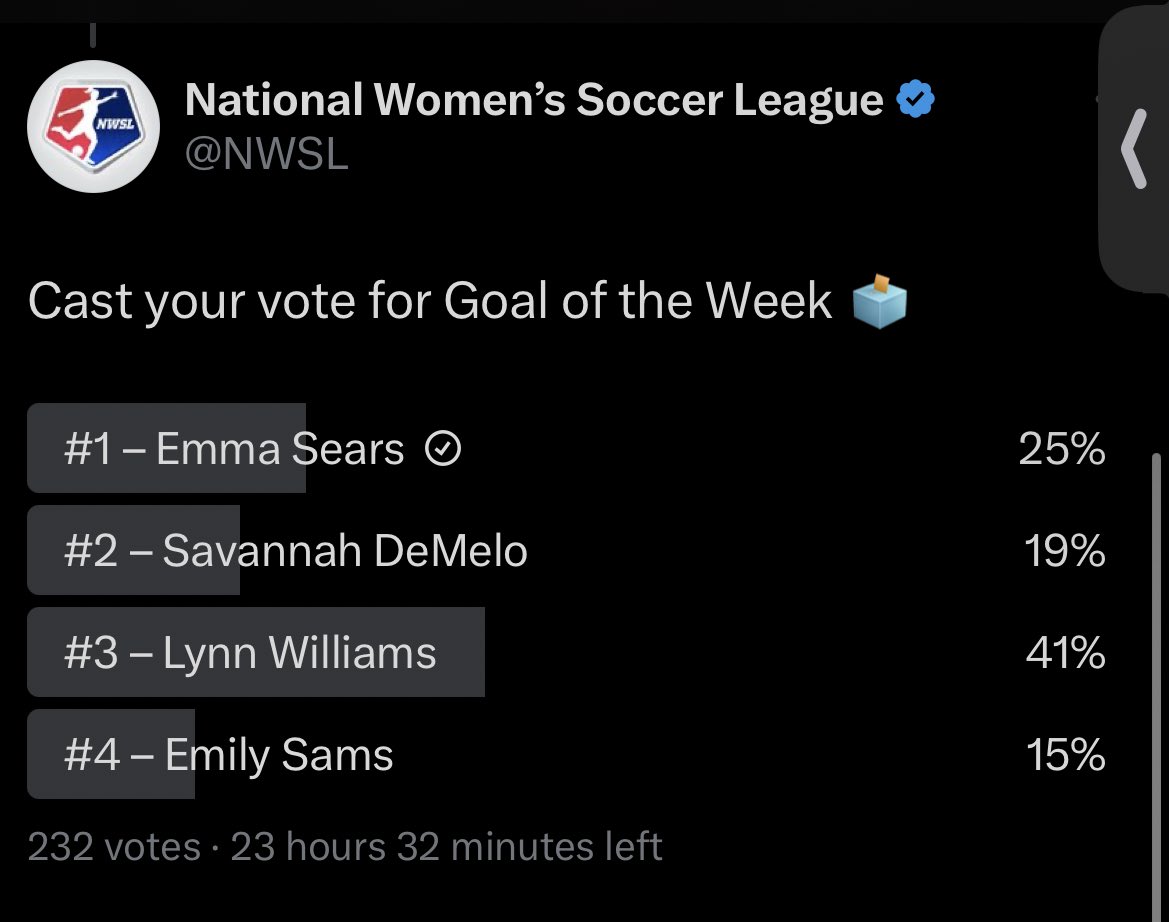This screenshot has width=1169, height=922.
Task: Open the NWSL profile avatar
Action: [x=92, y=126]
